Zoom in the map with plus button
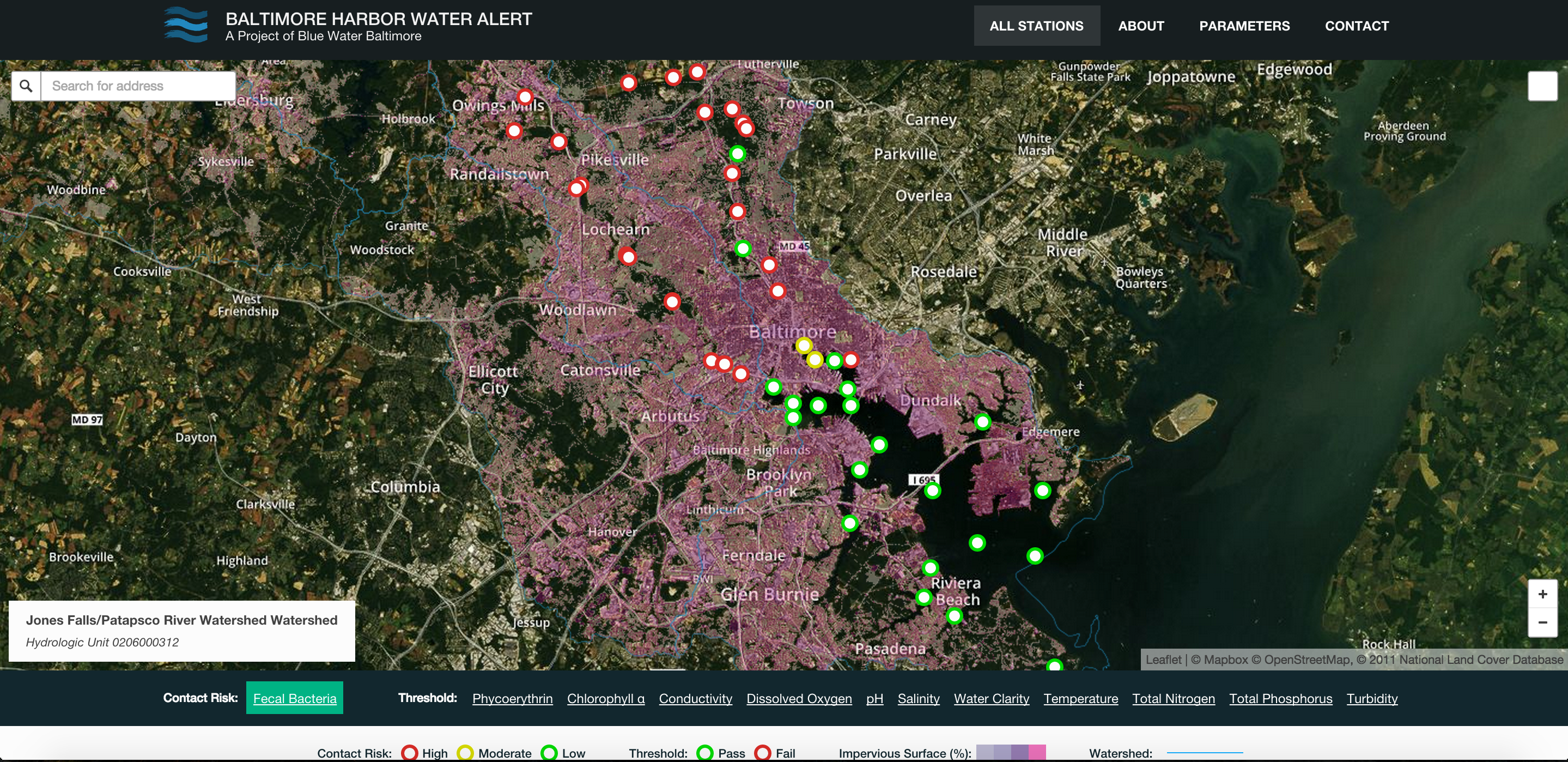1568x762 pixels. [x=1542, y=594]
